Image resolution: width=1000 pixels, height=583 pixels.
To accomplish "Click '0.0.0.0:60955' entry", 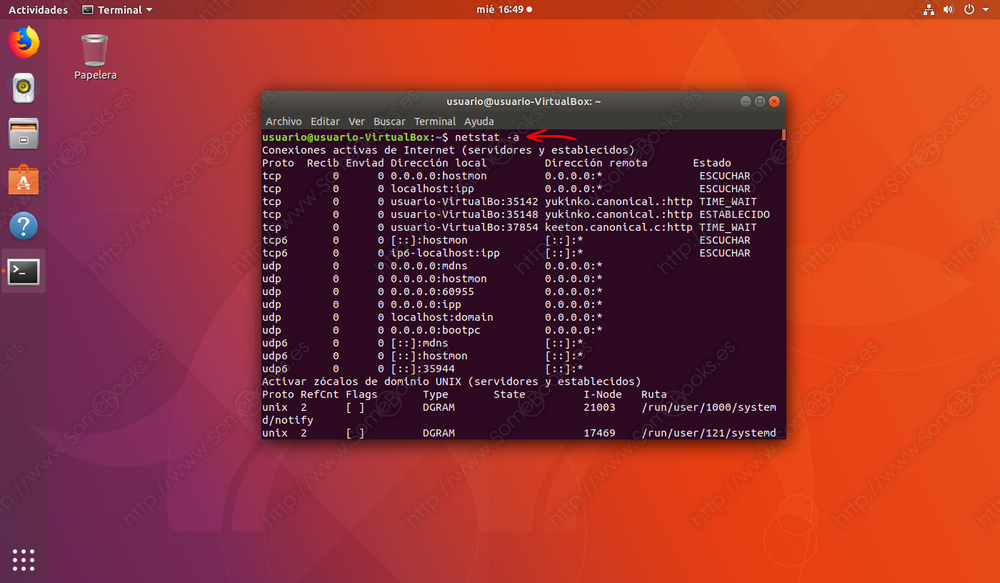I will [432, 292].
